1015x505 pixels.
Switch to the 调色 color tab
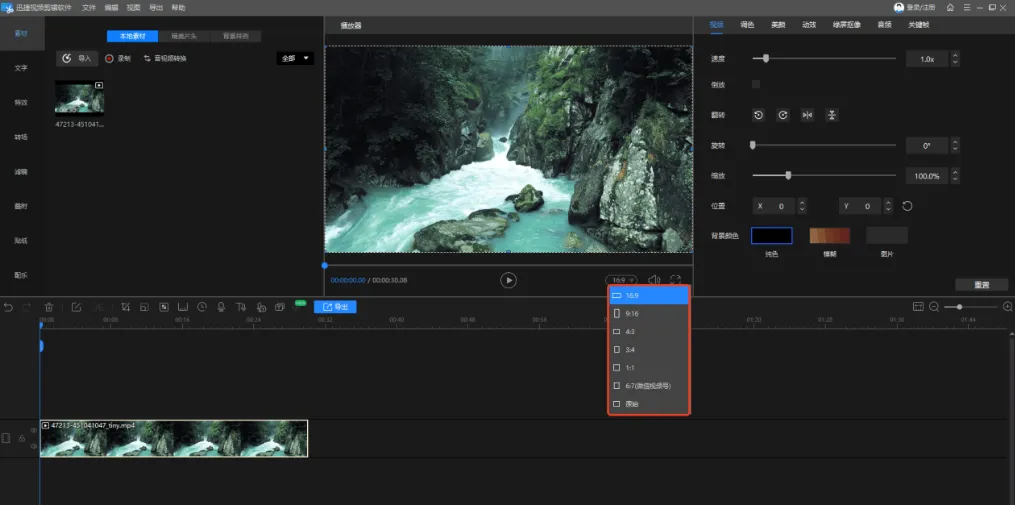747,24
